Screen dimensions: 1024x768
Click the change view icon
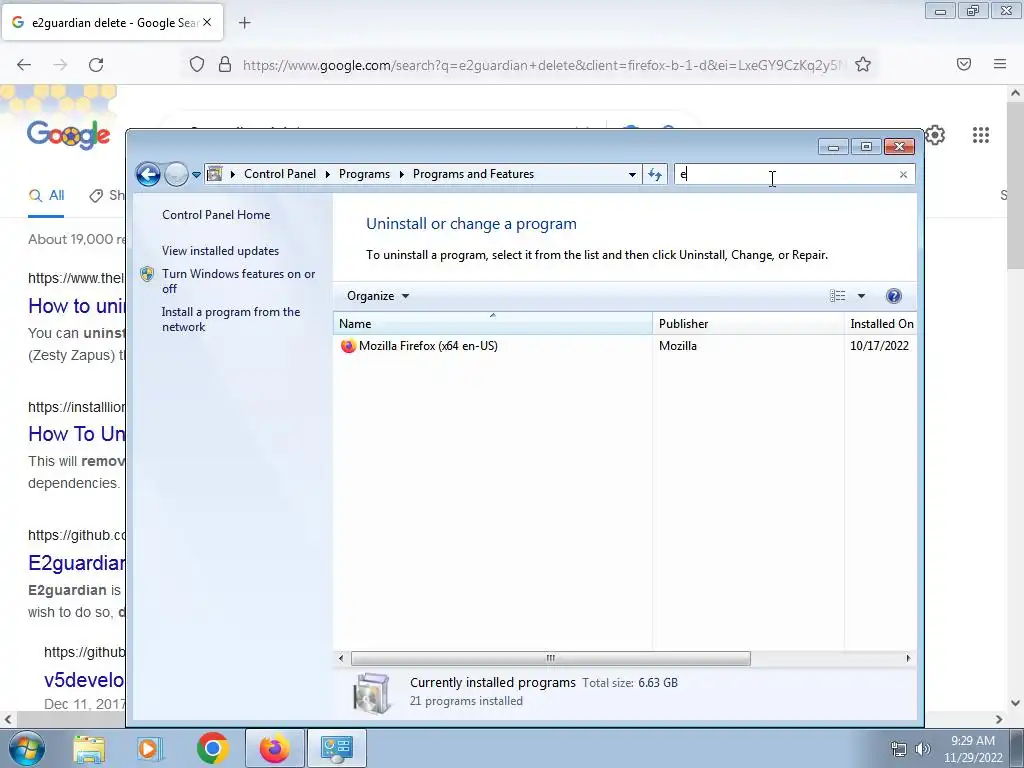click(837, 296)
